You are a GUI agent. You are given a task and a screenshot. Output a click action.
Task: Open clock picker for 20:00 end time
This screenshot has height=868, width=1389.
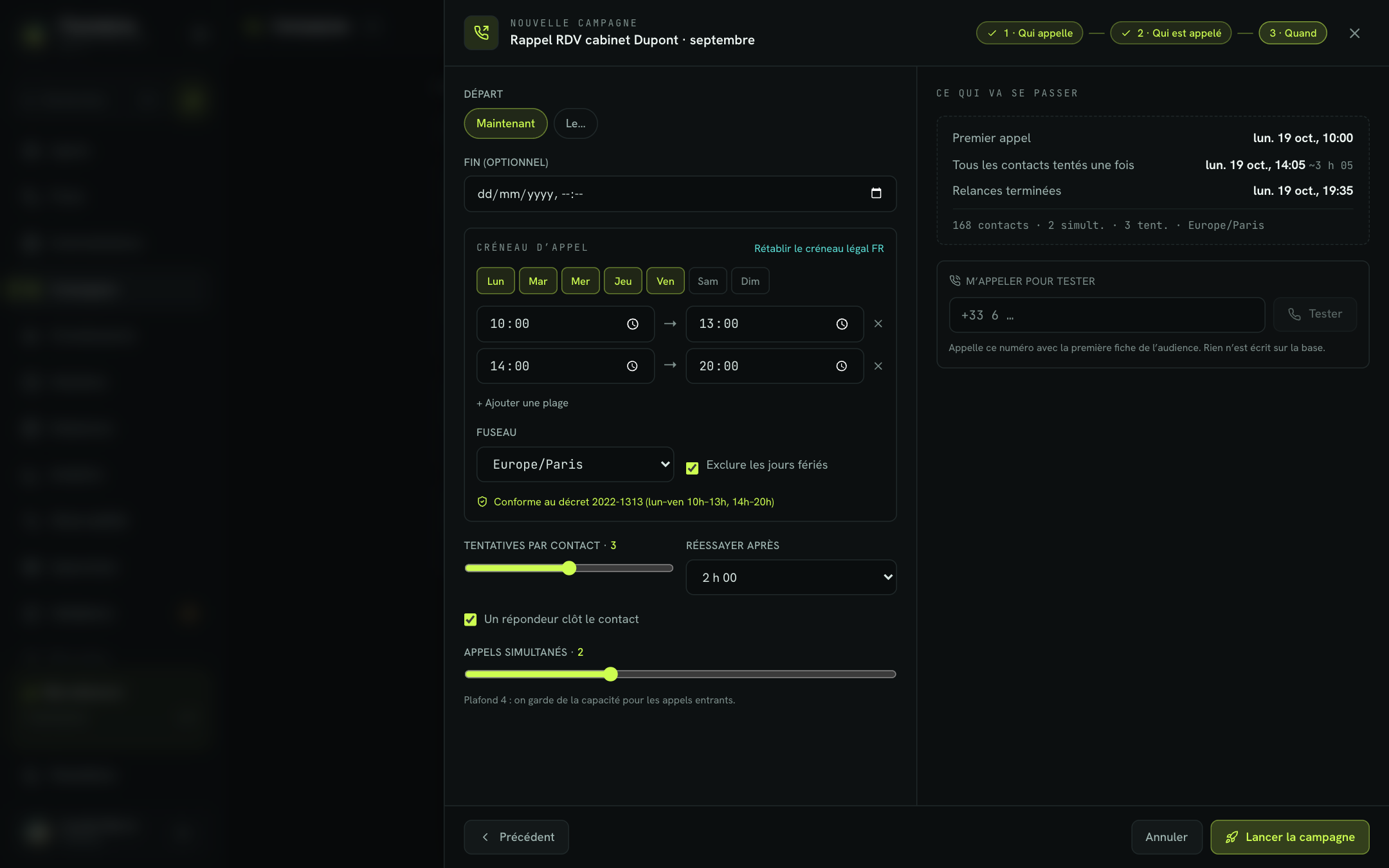(841, 366)
